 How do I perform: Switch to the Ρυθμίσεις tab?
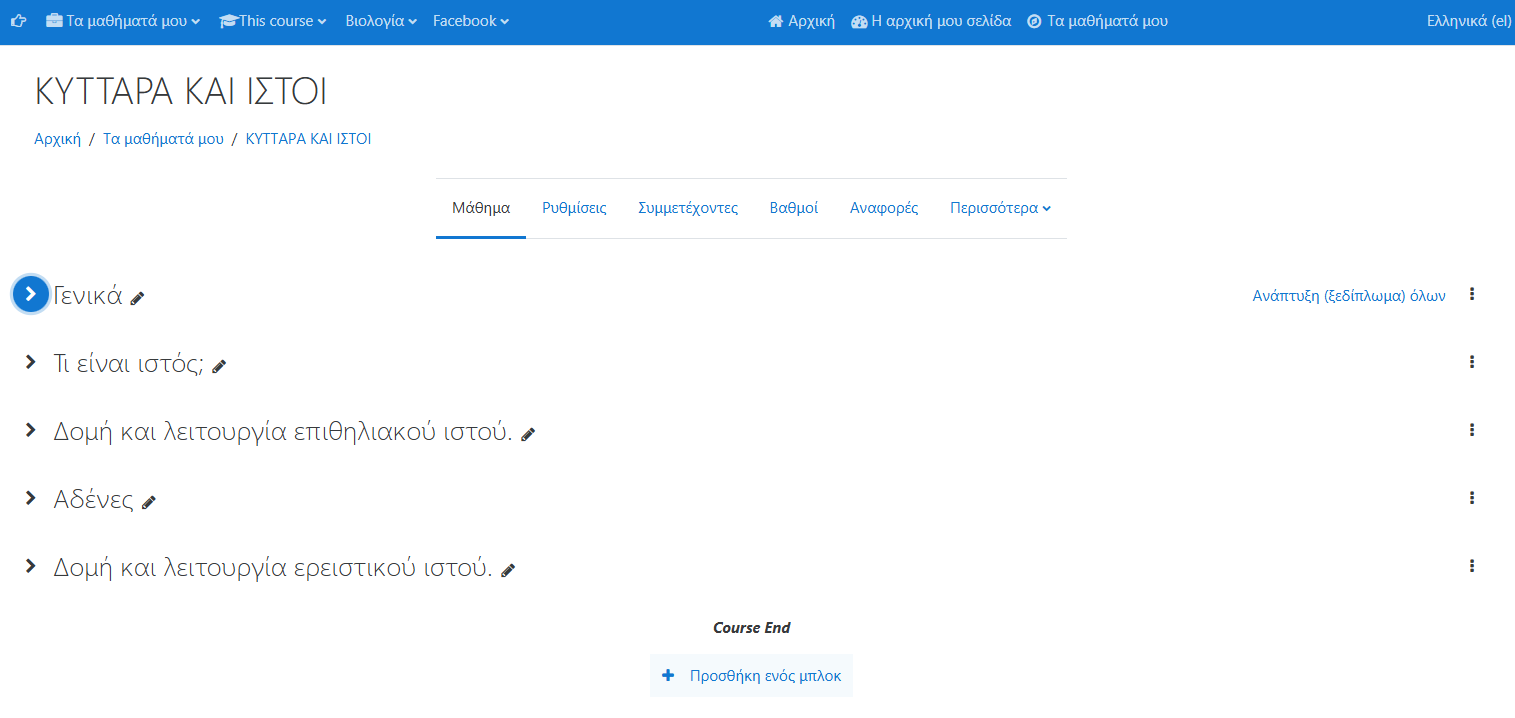tap(574, 208)
